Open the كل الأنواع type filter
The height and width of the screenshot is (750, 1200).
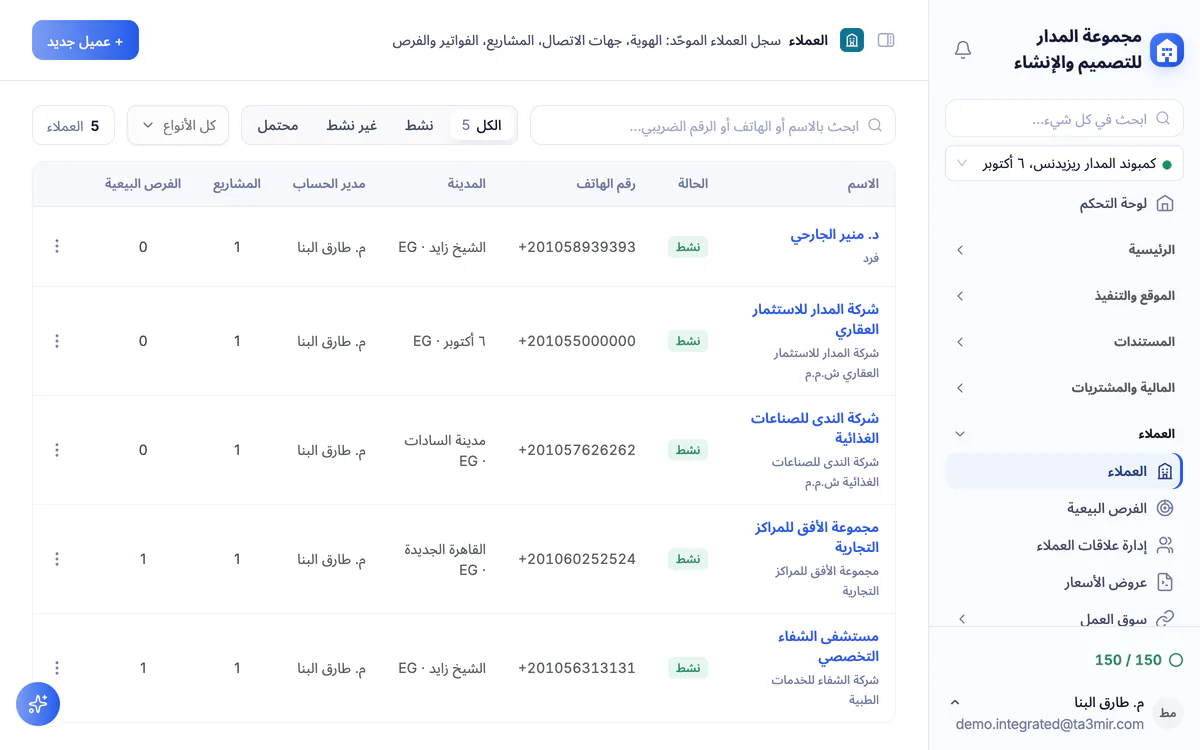[x=178, y=125]
